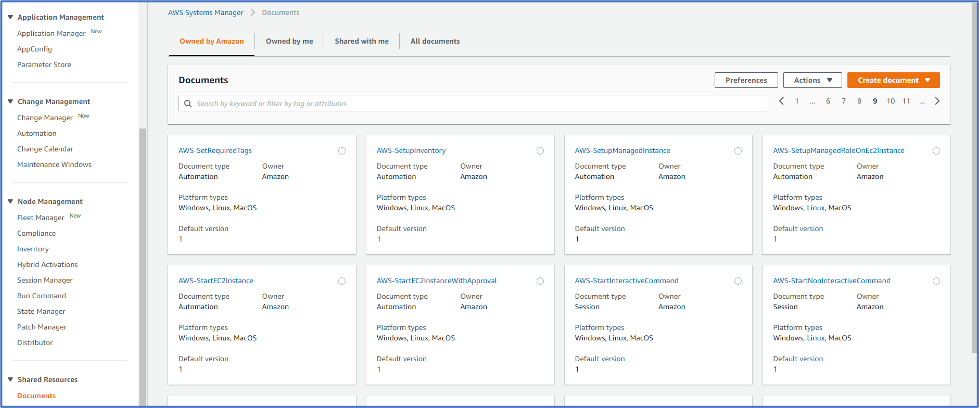Click the Preferences button
This screenshot has height=408, width=979.
(745, 80)
